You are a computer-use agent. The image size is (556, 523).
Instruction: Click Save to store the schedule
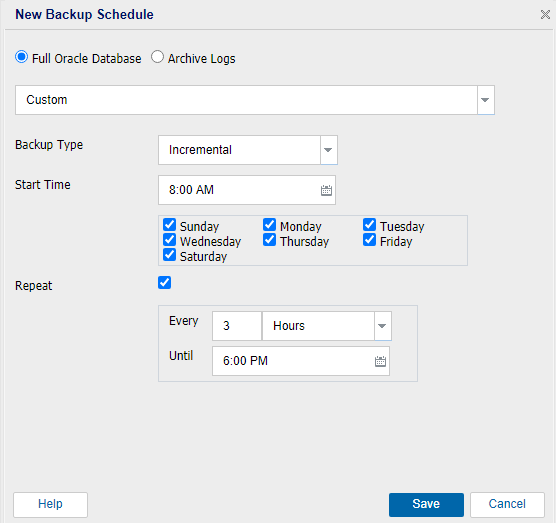pos(426,505)
